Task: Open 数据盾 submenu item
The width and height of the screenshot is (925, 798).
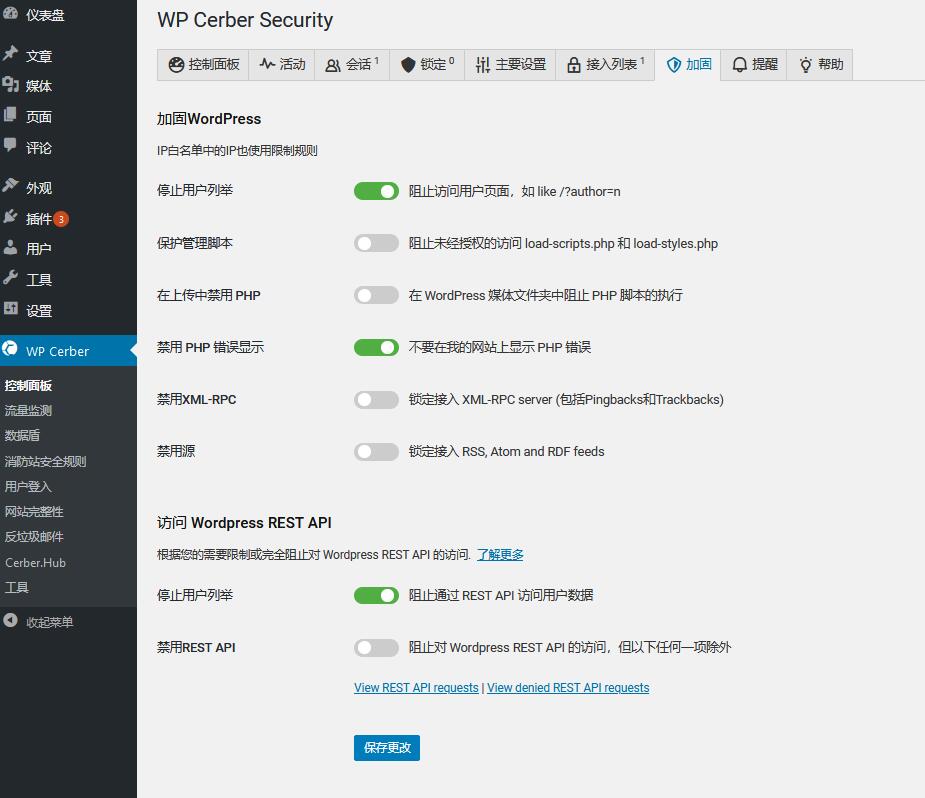Action: click(x=22, y=435)
